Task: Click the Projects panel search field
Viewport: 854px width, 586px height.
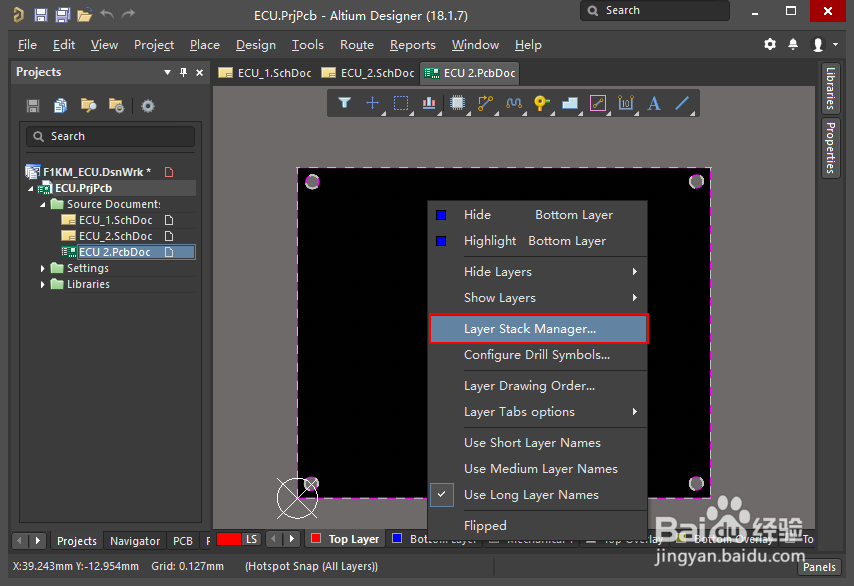Action: (110, 136)
